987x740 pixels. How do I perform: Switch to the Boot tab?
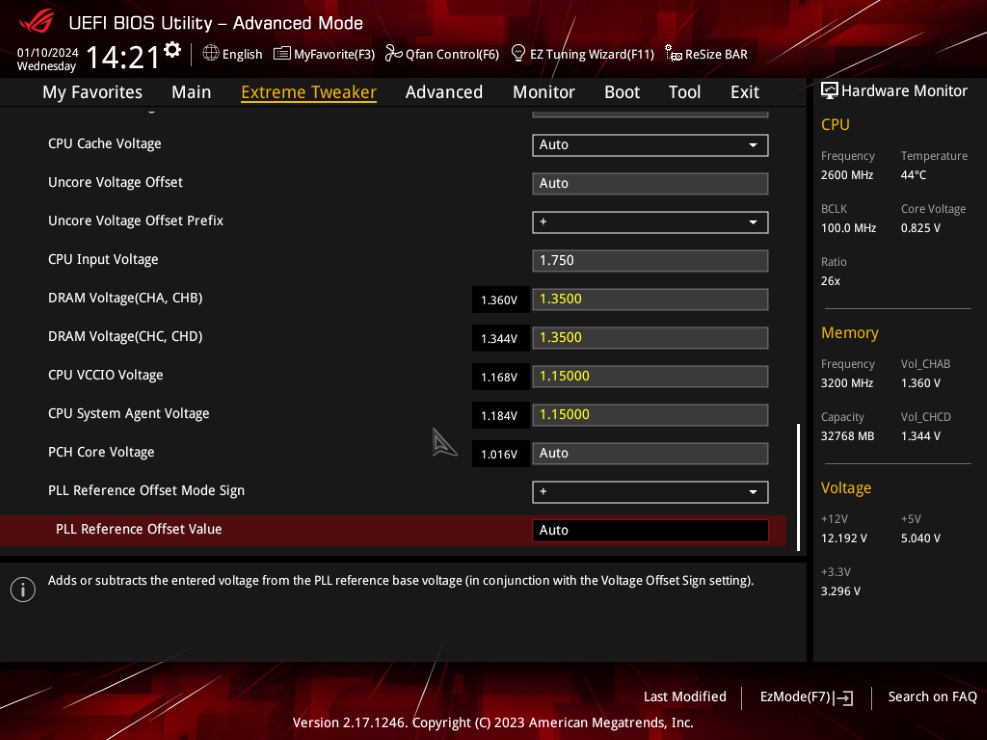tap(622, 92)
